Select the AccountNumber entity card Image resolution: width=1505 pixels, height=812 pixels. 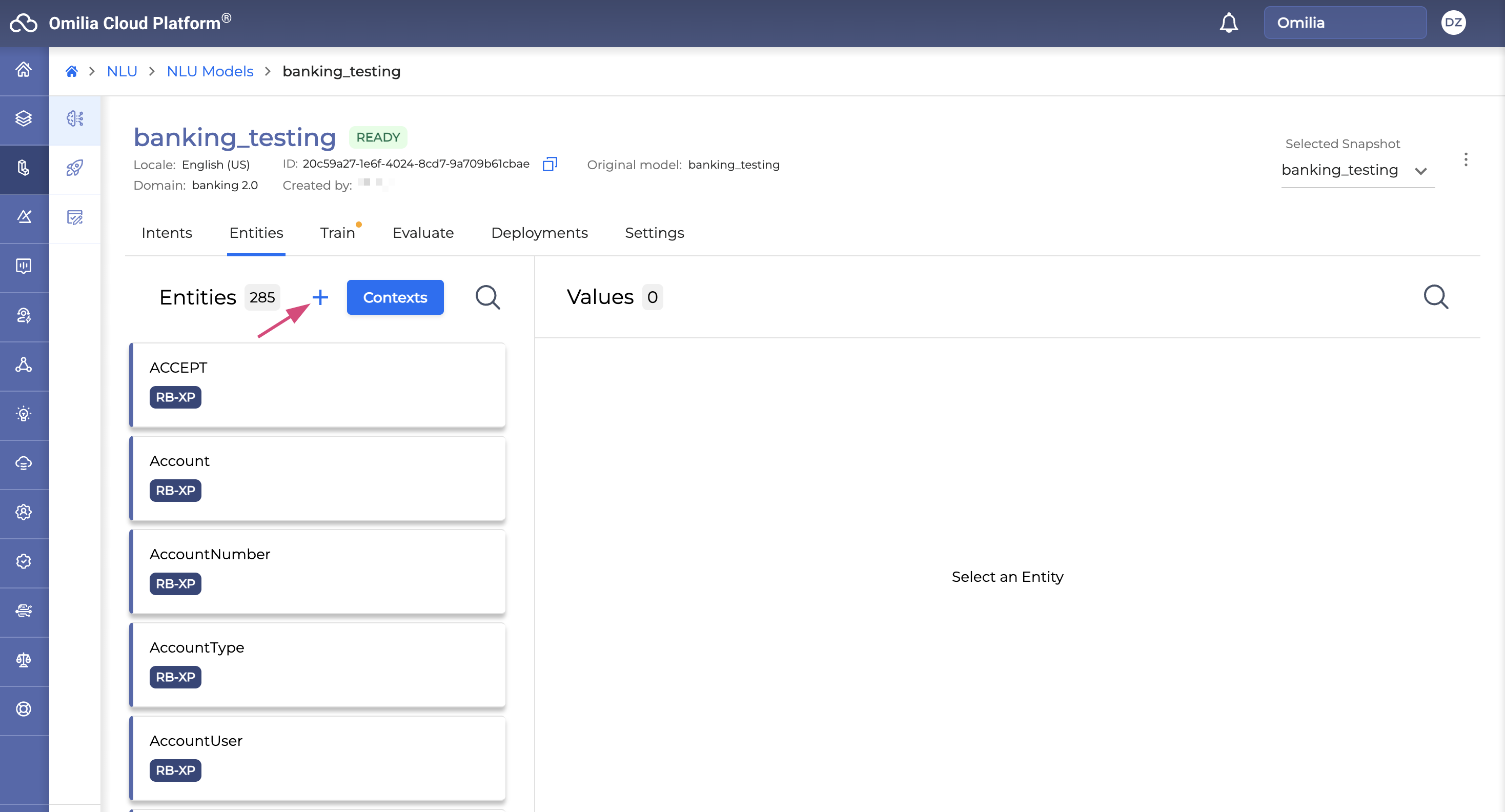317,571
